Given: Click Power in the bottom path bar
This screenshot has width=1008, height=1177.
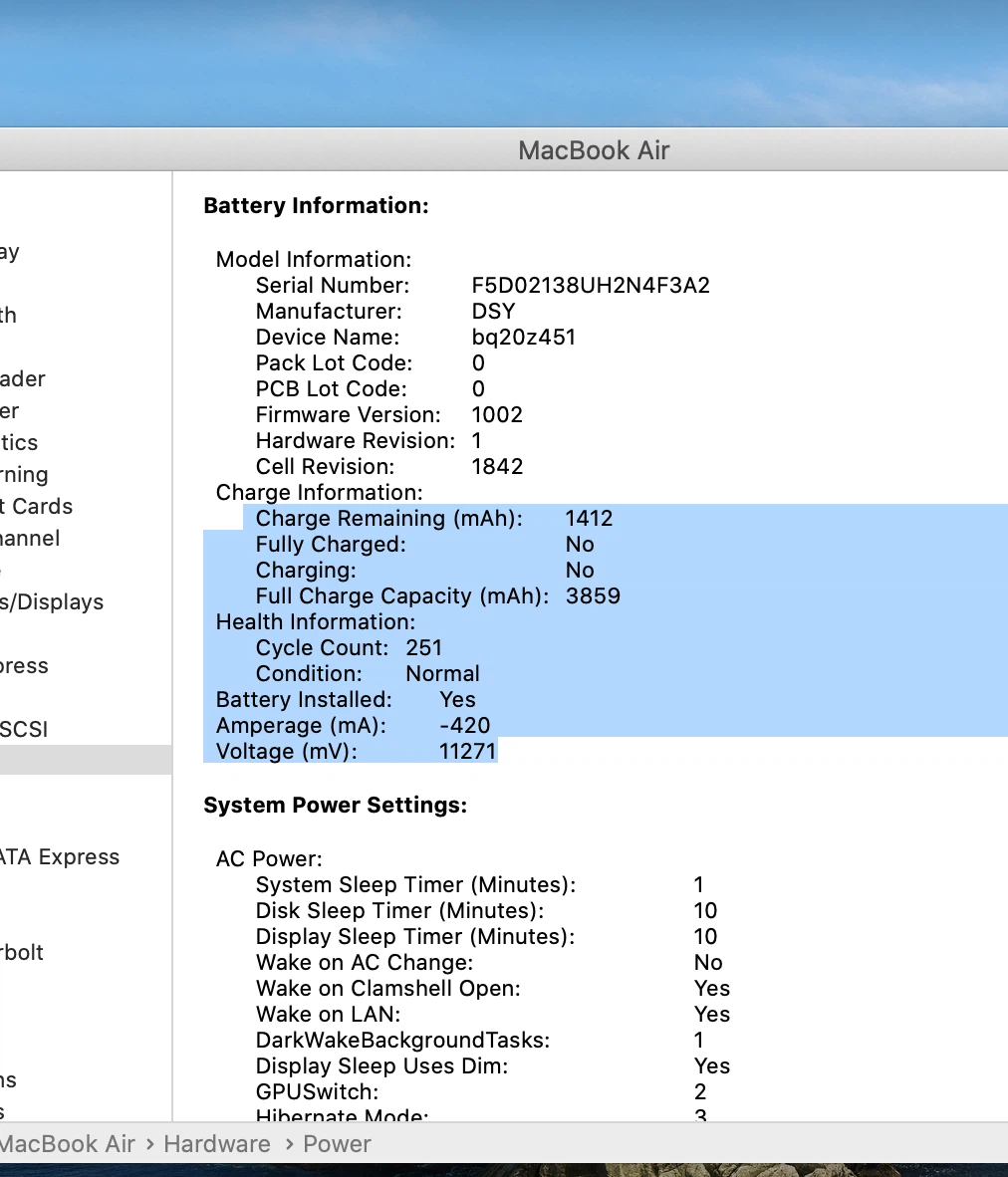Looking at the screenshot, I should point(338,1144).
